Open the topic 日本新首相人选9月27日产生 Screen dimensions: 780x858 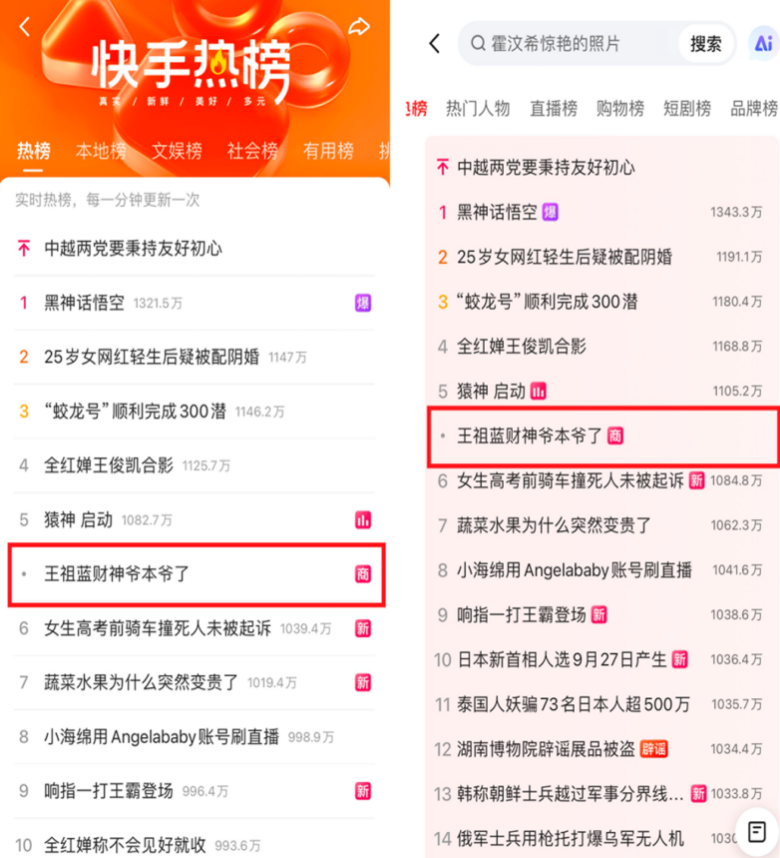[x=562, y=660]
